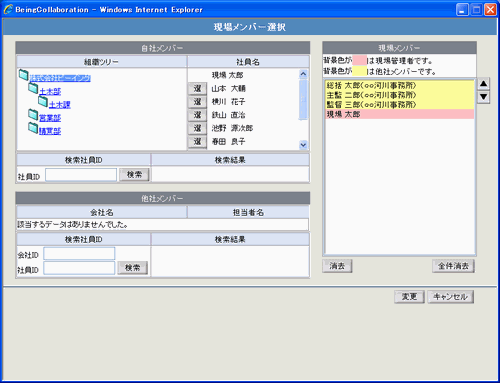Select 総括 太郎 in site member list

pos(399,86)
